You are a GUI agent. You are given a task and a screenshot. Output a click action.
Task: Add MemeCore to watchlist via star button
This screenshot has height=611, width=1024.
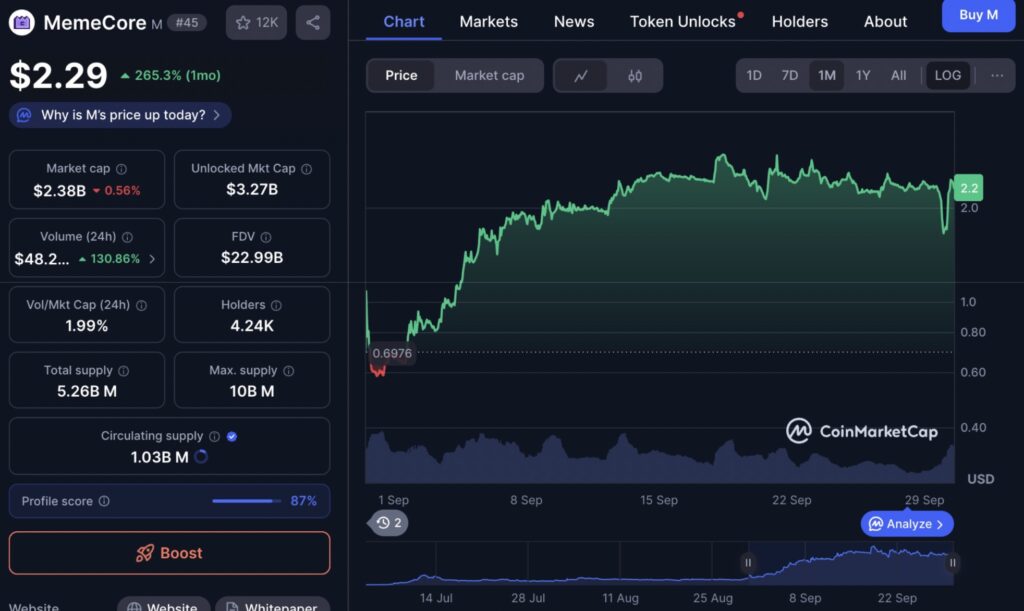click(x=256, y=22)
